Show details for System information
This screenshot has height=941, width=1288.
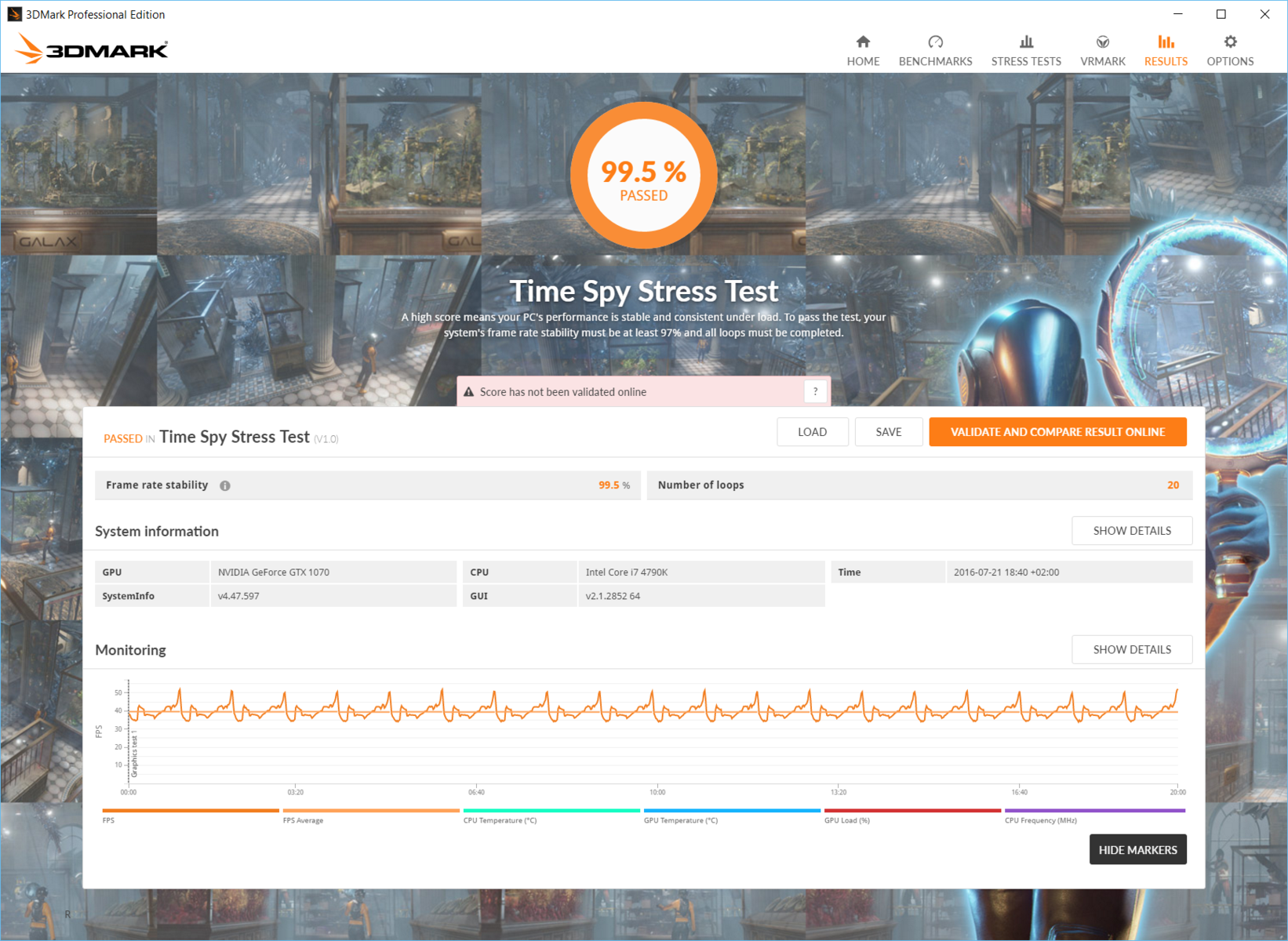click(x=1132, y=531)
